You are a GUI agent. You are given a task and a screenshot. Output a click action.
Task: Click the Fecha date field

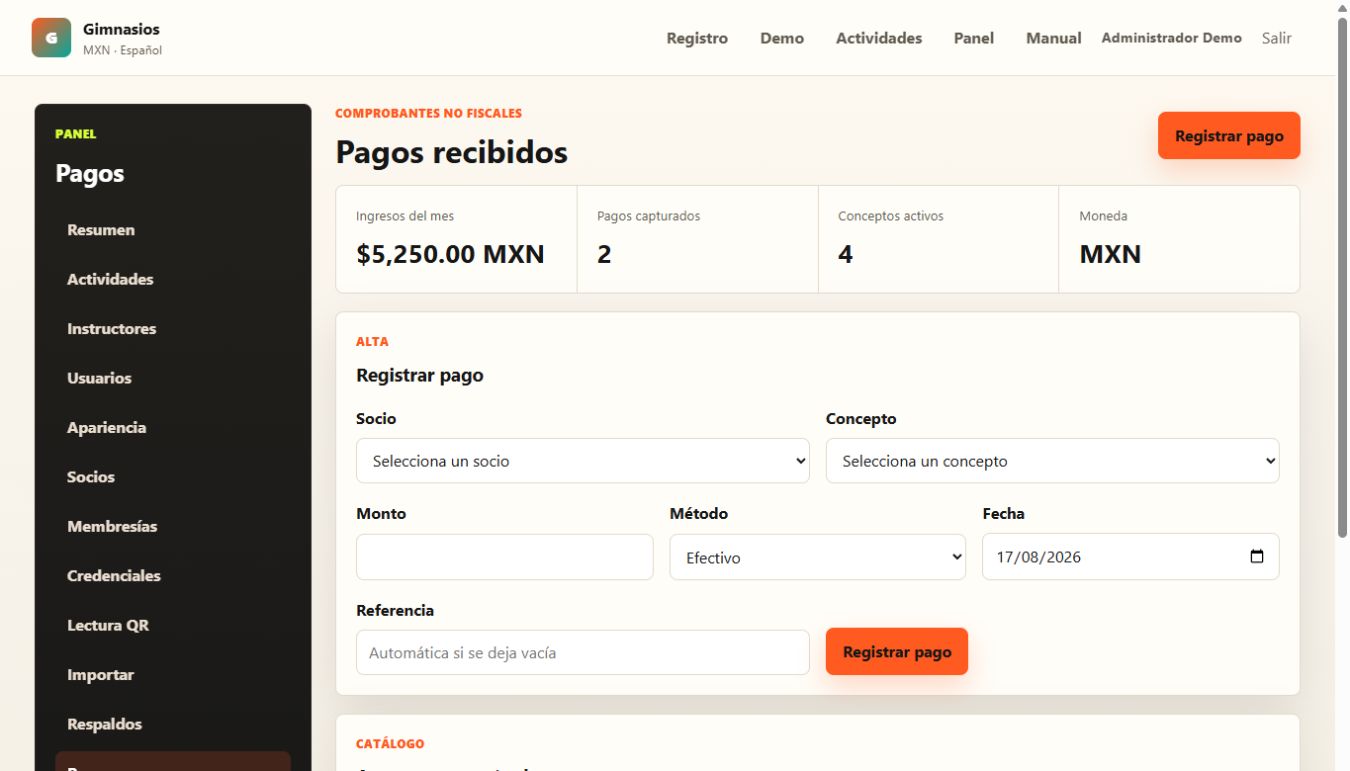tap(1131, 557)
